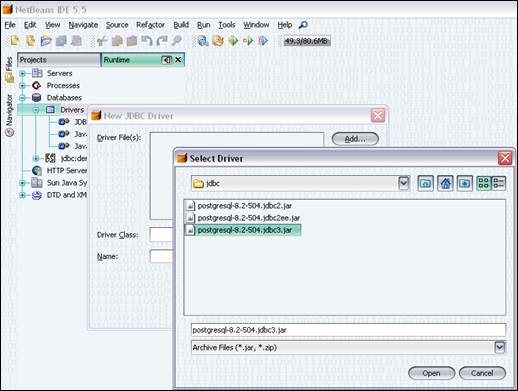Switch to List view icon
Image resolution: width=518 pixels, height=391 pixels.
coord(484,183)
